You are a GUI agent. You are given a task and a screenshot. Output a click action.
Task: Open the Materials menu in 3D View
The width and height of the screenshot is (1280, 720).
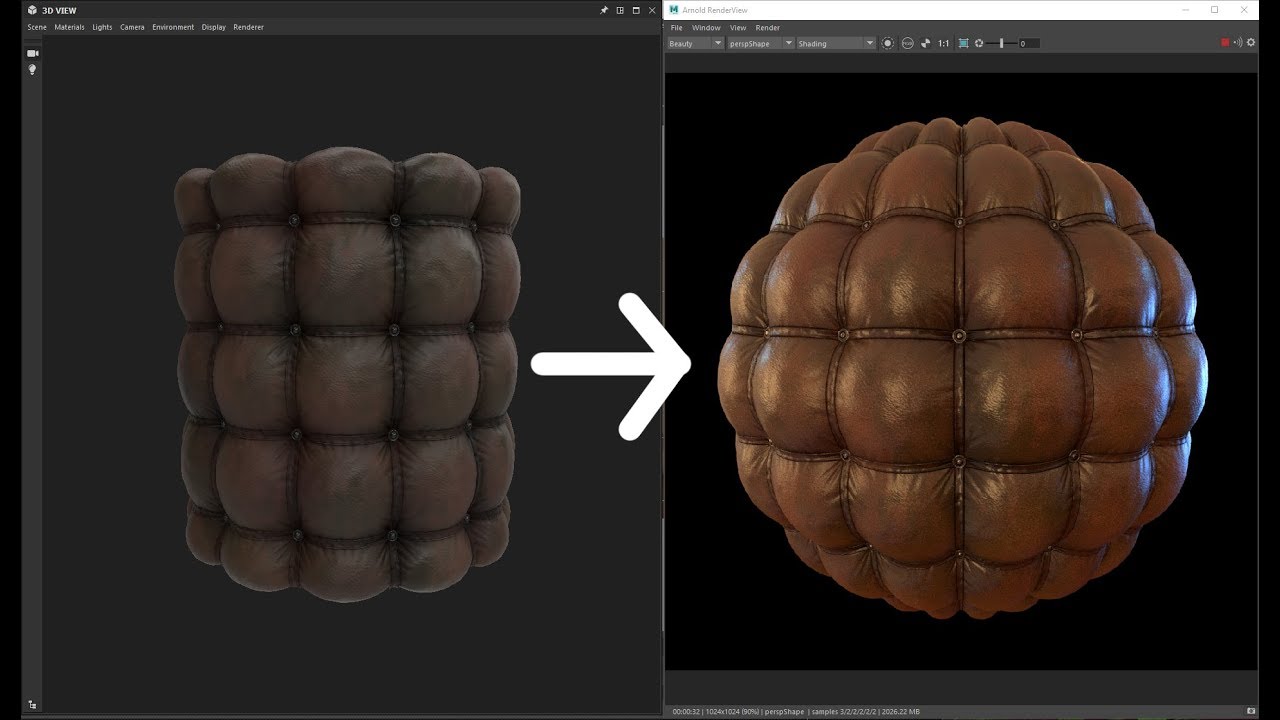[x=69, y=27]
